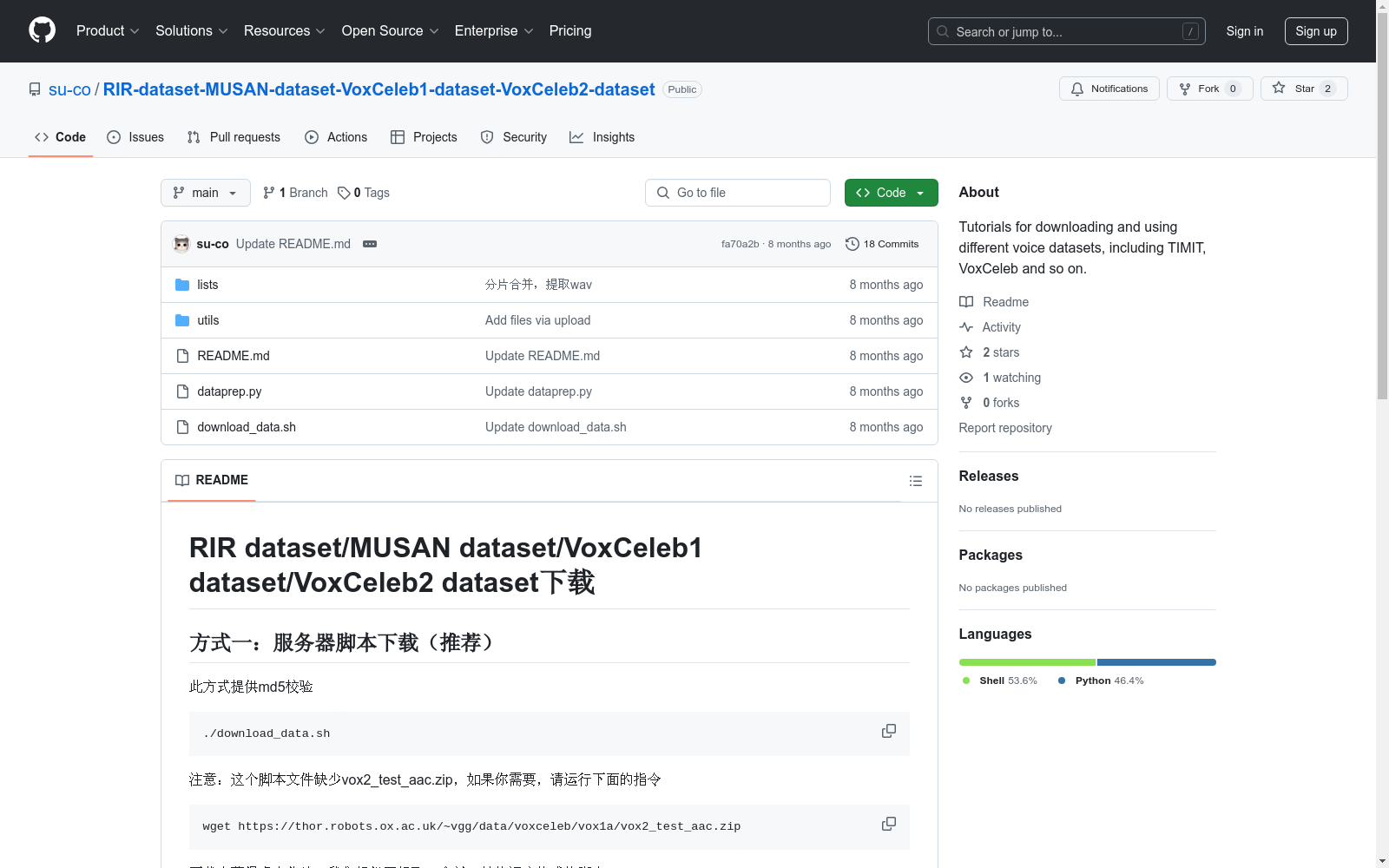The height and width of the screenshot is (868, 1389).
Task: Click the eye icon beside watching
Action: tap(966, 378)
